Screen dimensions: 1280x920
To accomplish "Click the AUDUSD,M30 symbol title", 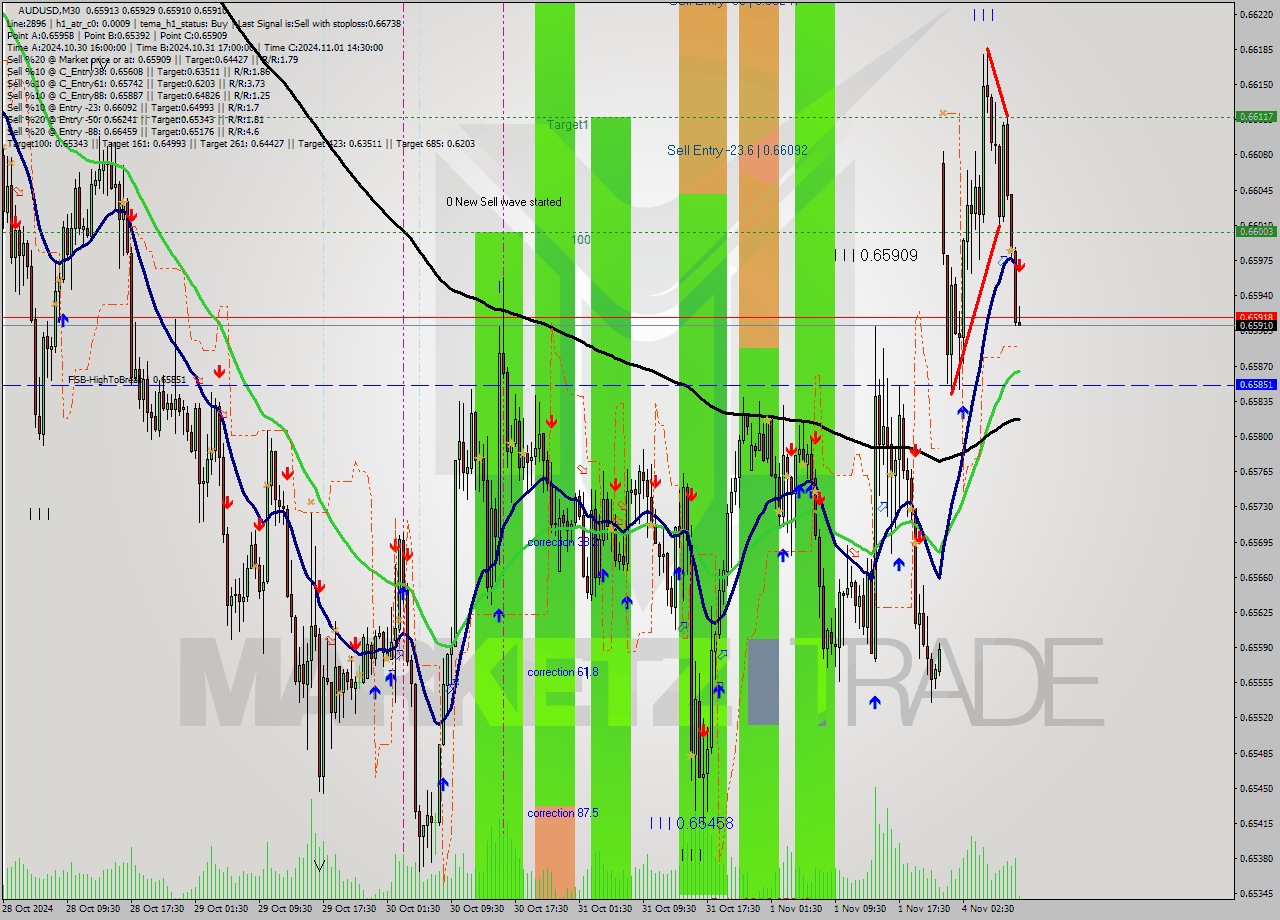I will [x=51, y=10].
